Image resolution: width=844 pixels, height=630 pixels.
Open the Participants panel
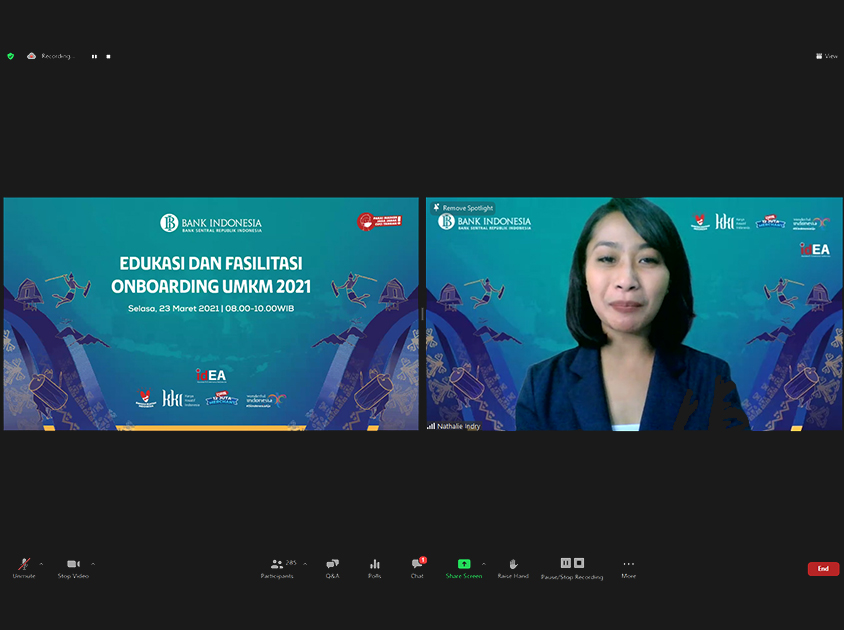277,568
